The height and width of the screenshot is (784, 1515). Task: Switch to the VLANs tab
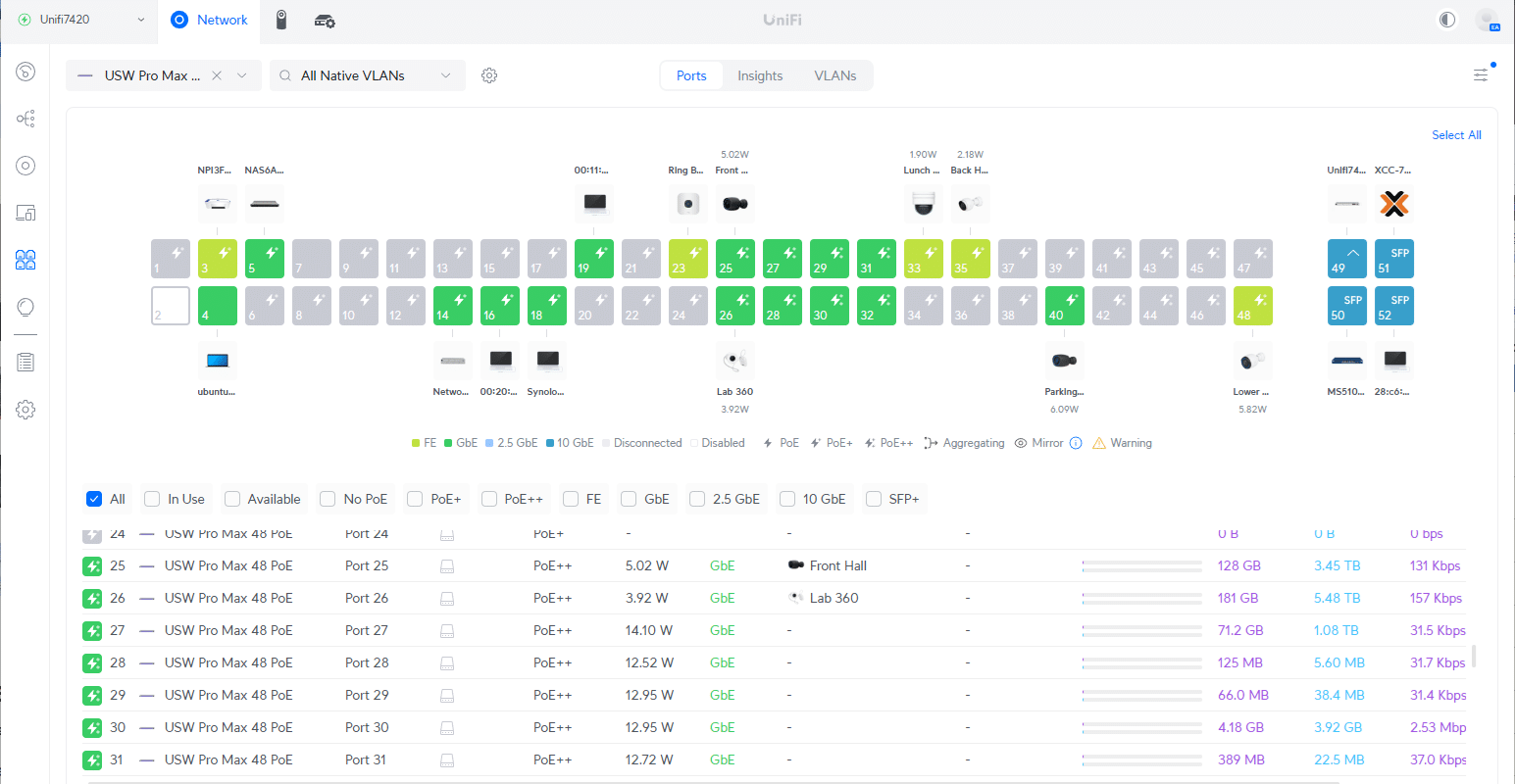835,75
